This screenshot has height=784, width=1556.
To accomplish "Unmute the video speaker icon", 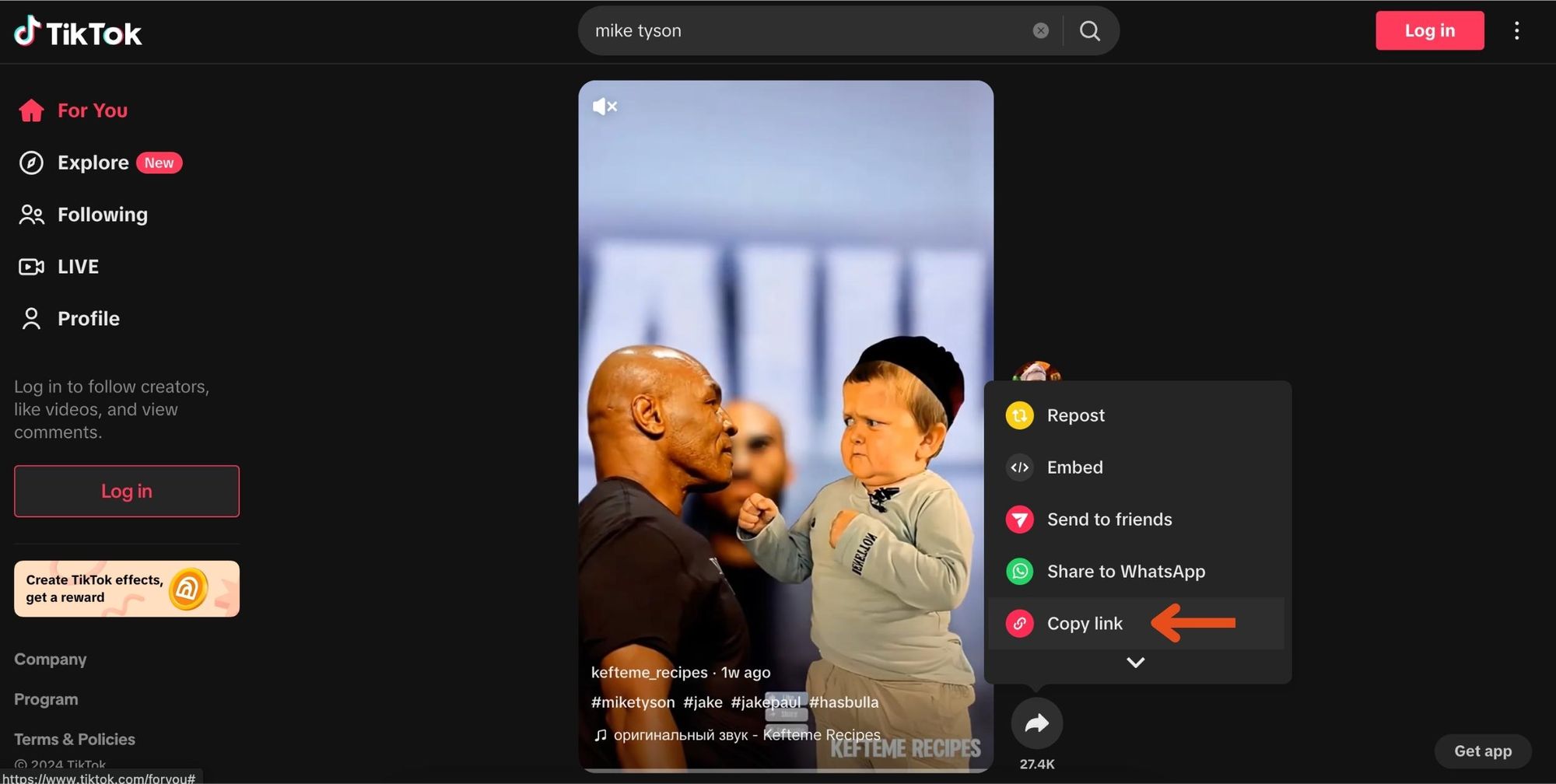I will [605, 107].
